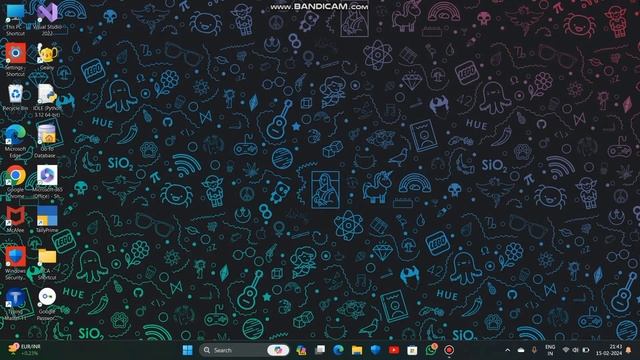Image resolution: width=640 pixels, height=360 pixels.
Task: Open Task View on the taskbar
Action: click(320, 350)
